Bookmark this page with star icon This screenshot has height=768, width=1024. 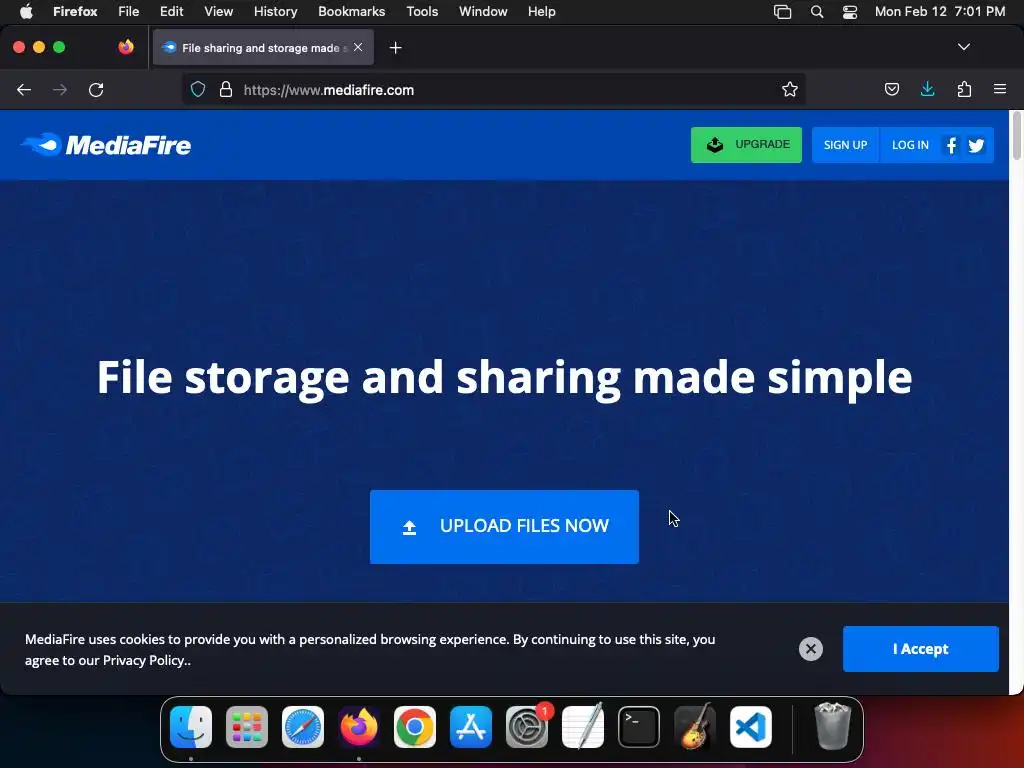coord(790,89)
